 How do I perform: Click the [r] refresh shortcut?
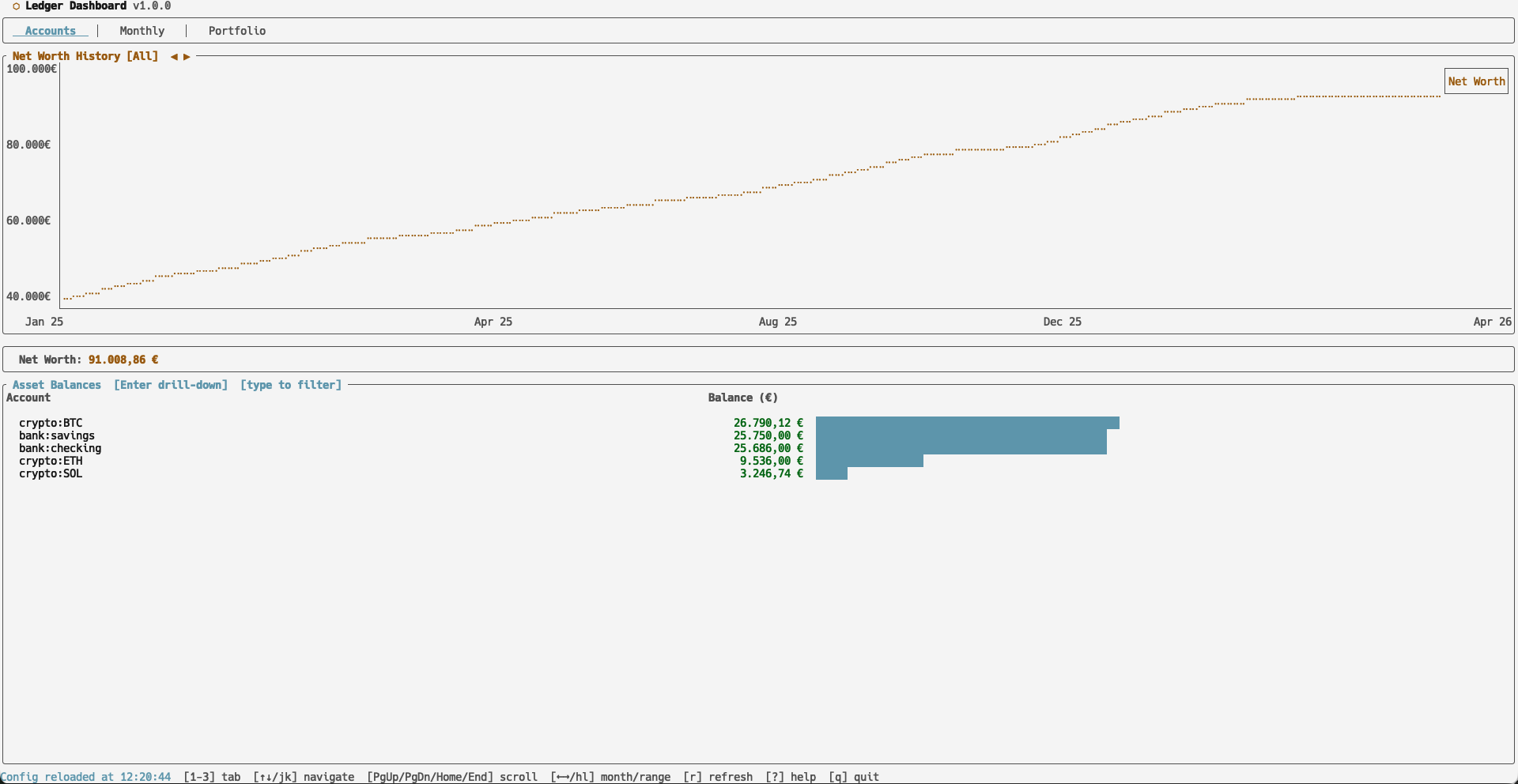click(718, 777)
